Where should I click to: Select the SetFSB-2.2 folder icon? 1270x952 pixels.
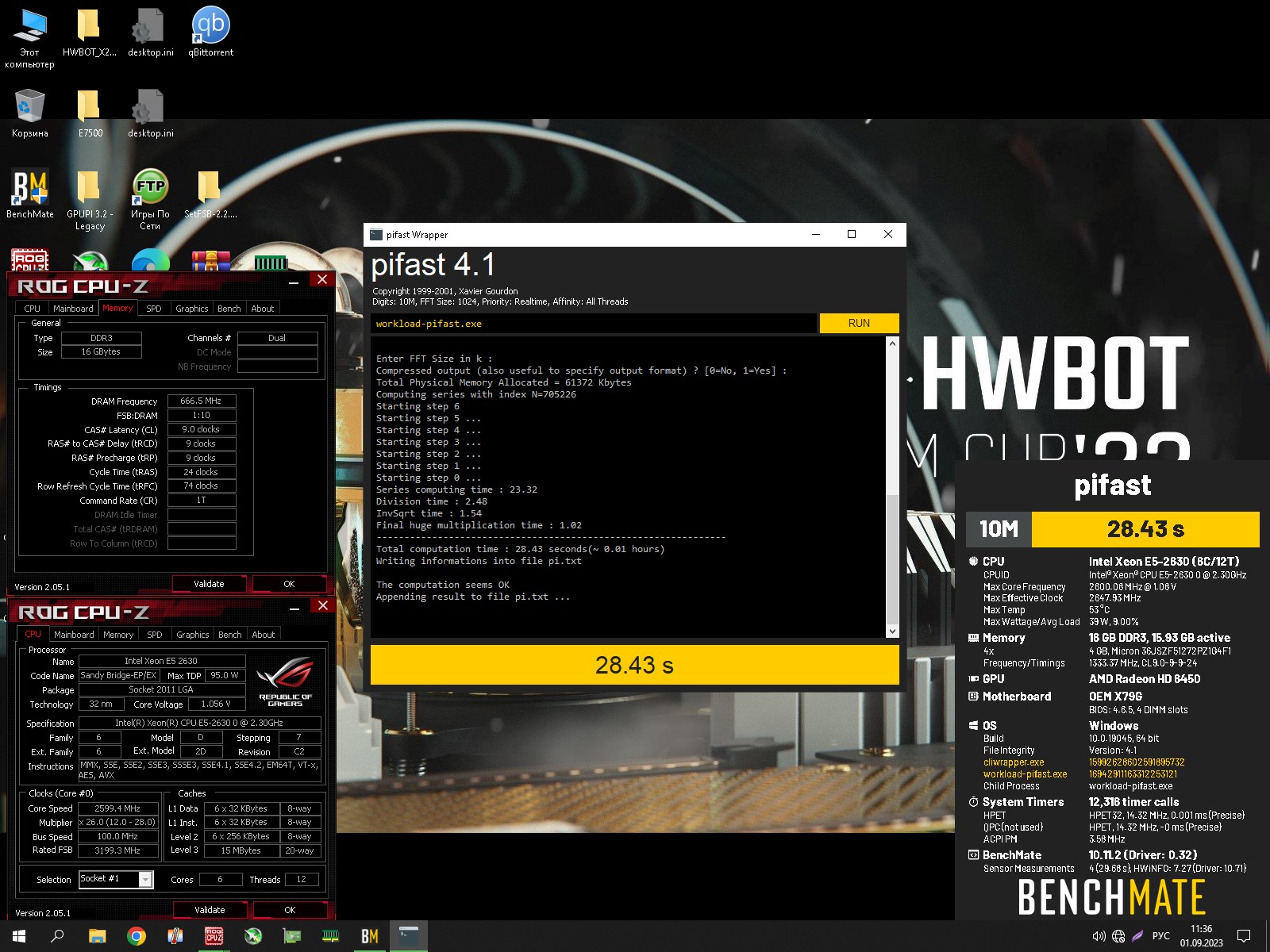click(210, 194)
